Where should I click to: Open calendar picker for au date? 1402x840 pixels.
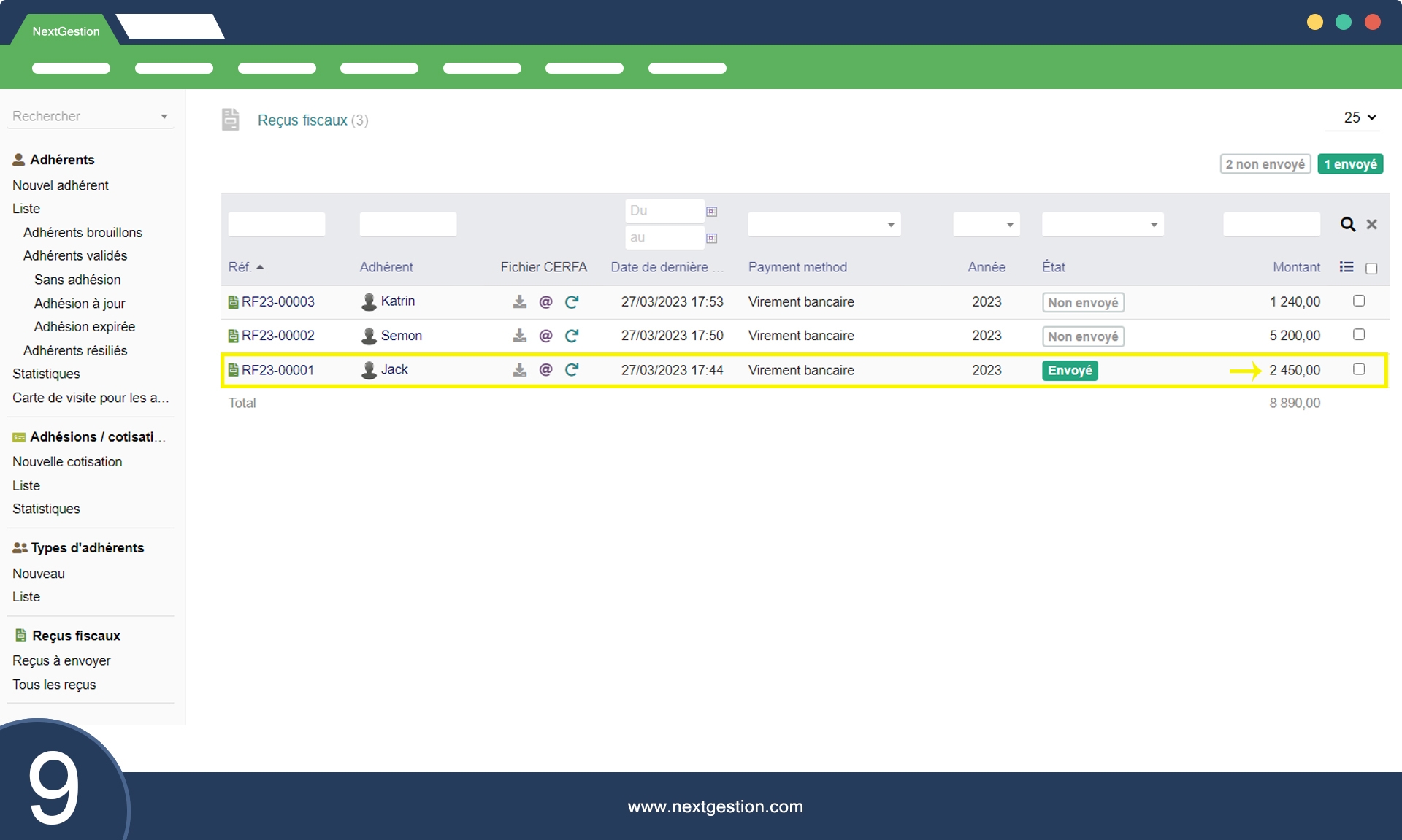pos(712,238)
